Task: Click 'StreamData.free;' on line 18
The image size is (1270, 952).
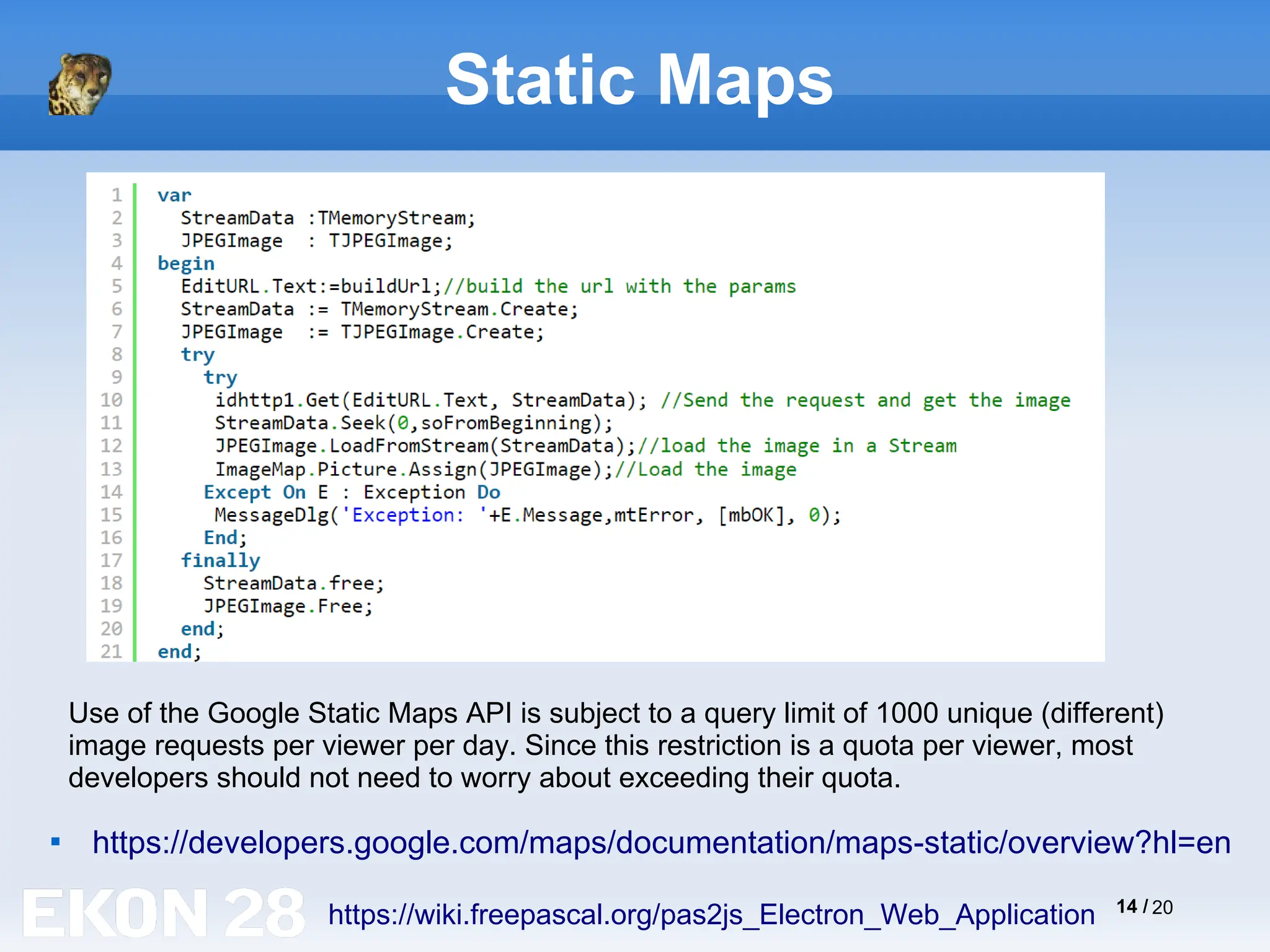Action: point(294,583)
